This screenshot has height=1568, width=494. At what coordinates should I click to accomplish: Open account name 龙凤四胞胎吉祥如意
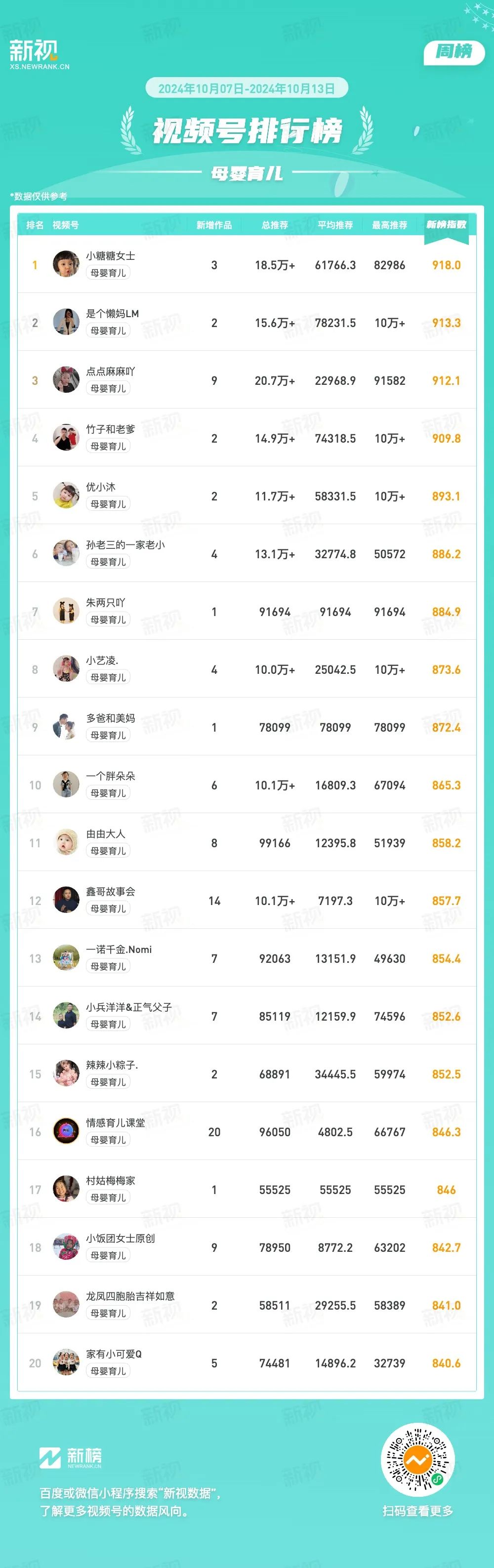pyautogui.click(x=130, y=1296)
